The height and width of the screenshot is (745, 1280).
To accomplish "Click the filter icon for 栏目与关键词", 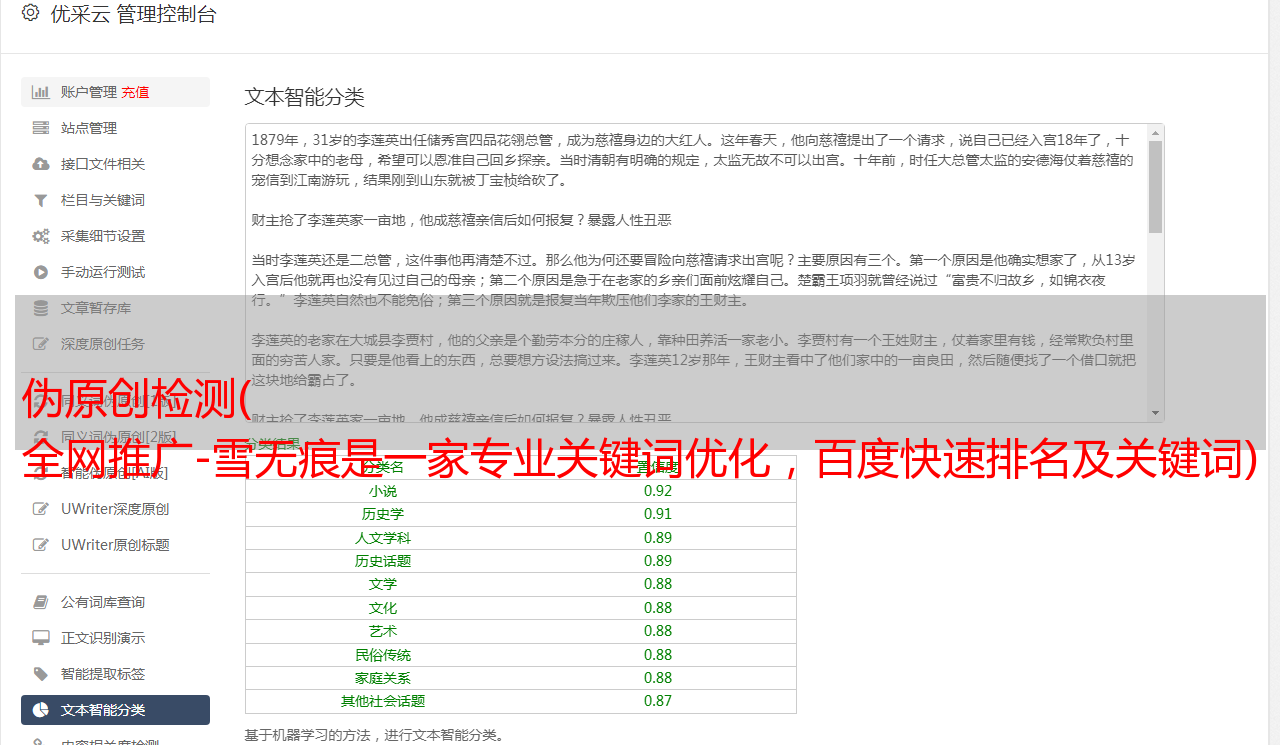I will click(41, 200).
